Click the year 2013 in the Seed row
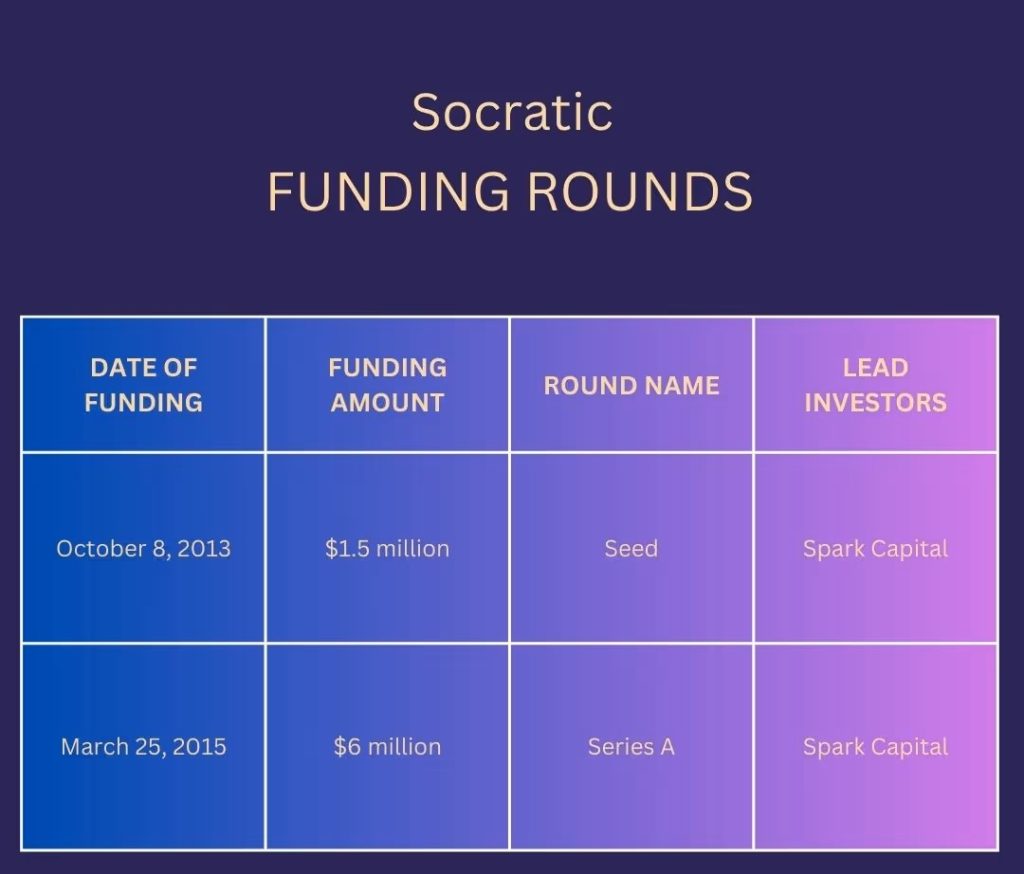 coord(206,548)
